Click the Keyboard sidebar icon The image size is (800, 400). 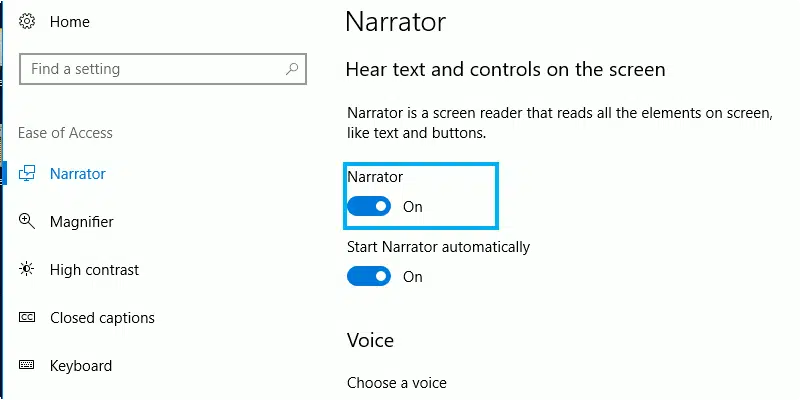click(x=27, y=366)
